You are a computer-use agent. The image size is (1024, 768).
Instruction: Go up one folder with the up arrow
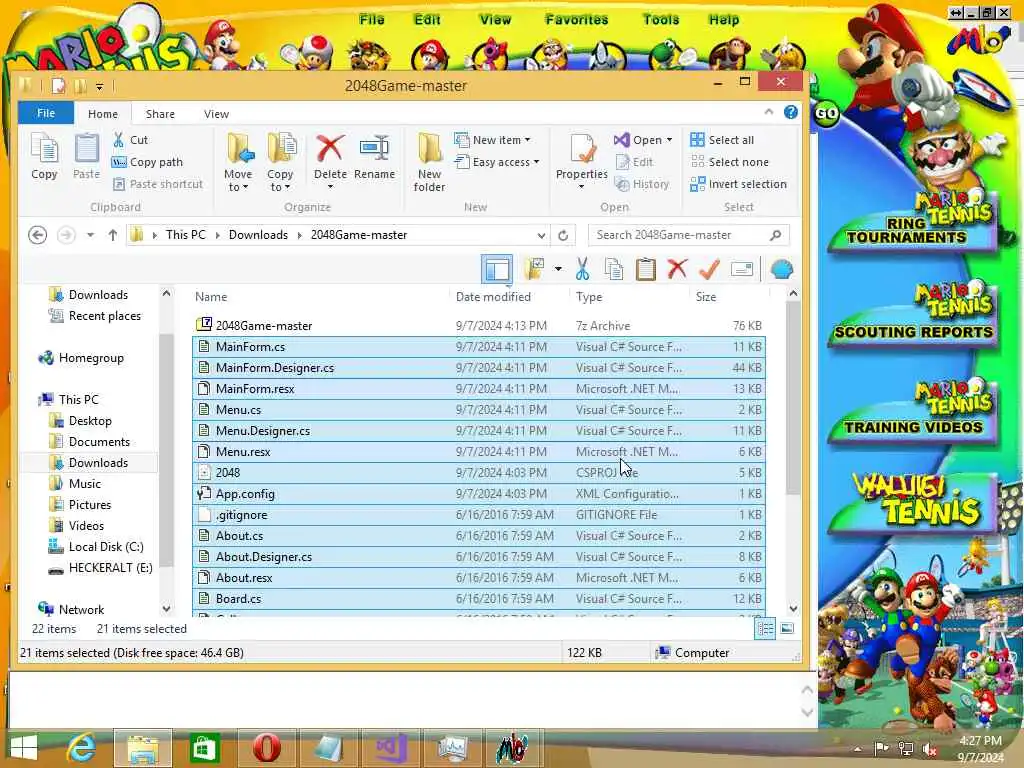[112, 235]
